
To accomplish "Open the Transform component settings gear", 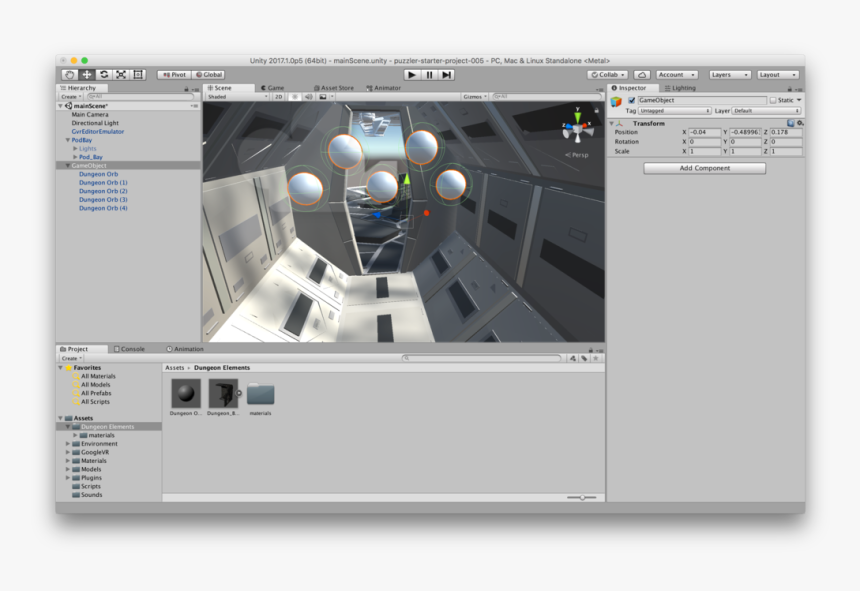I will coord(800,123).
